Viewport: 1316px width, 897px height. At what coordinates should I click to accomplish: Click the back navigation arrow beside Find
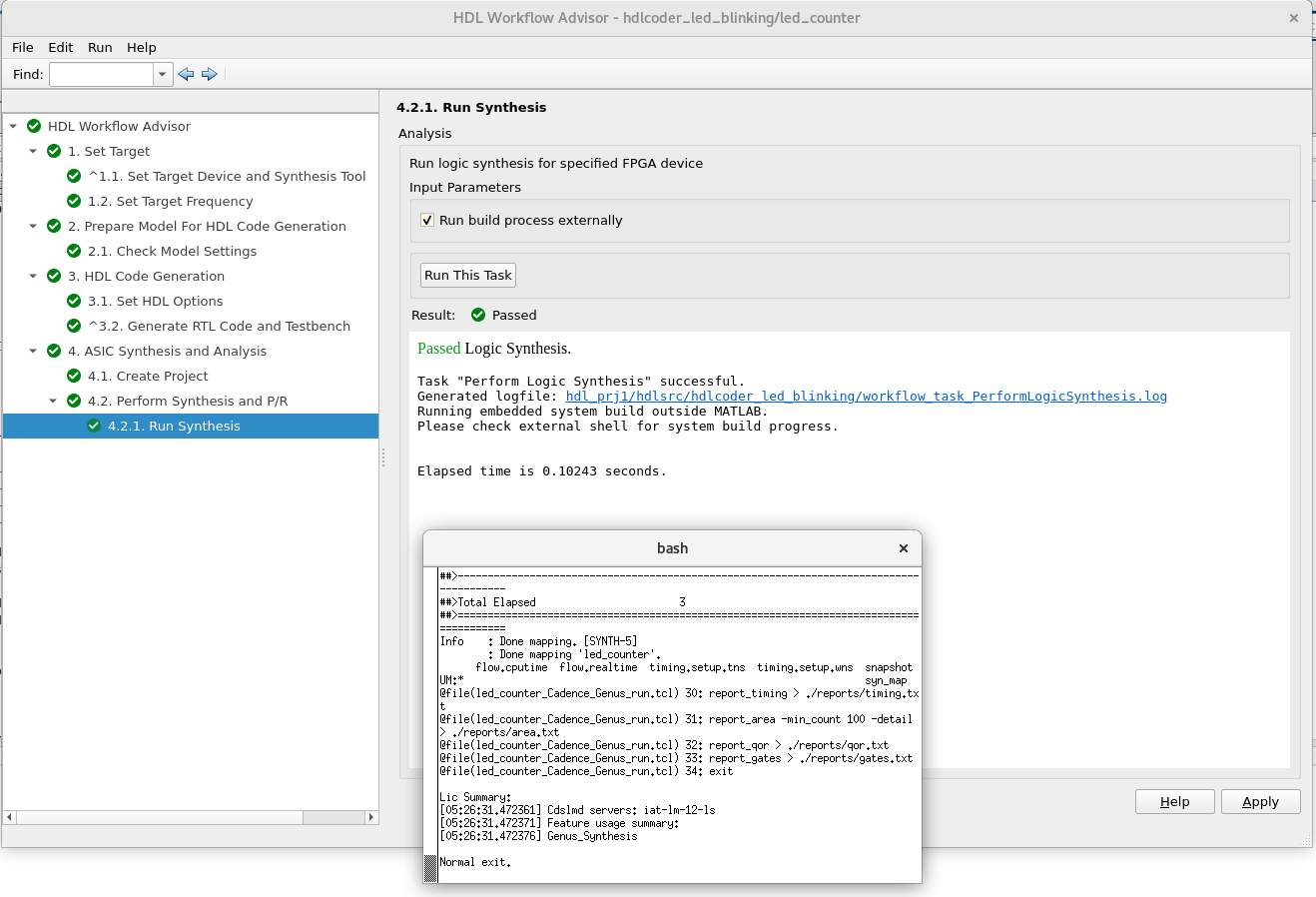[186, 74]
